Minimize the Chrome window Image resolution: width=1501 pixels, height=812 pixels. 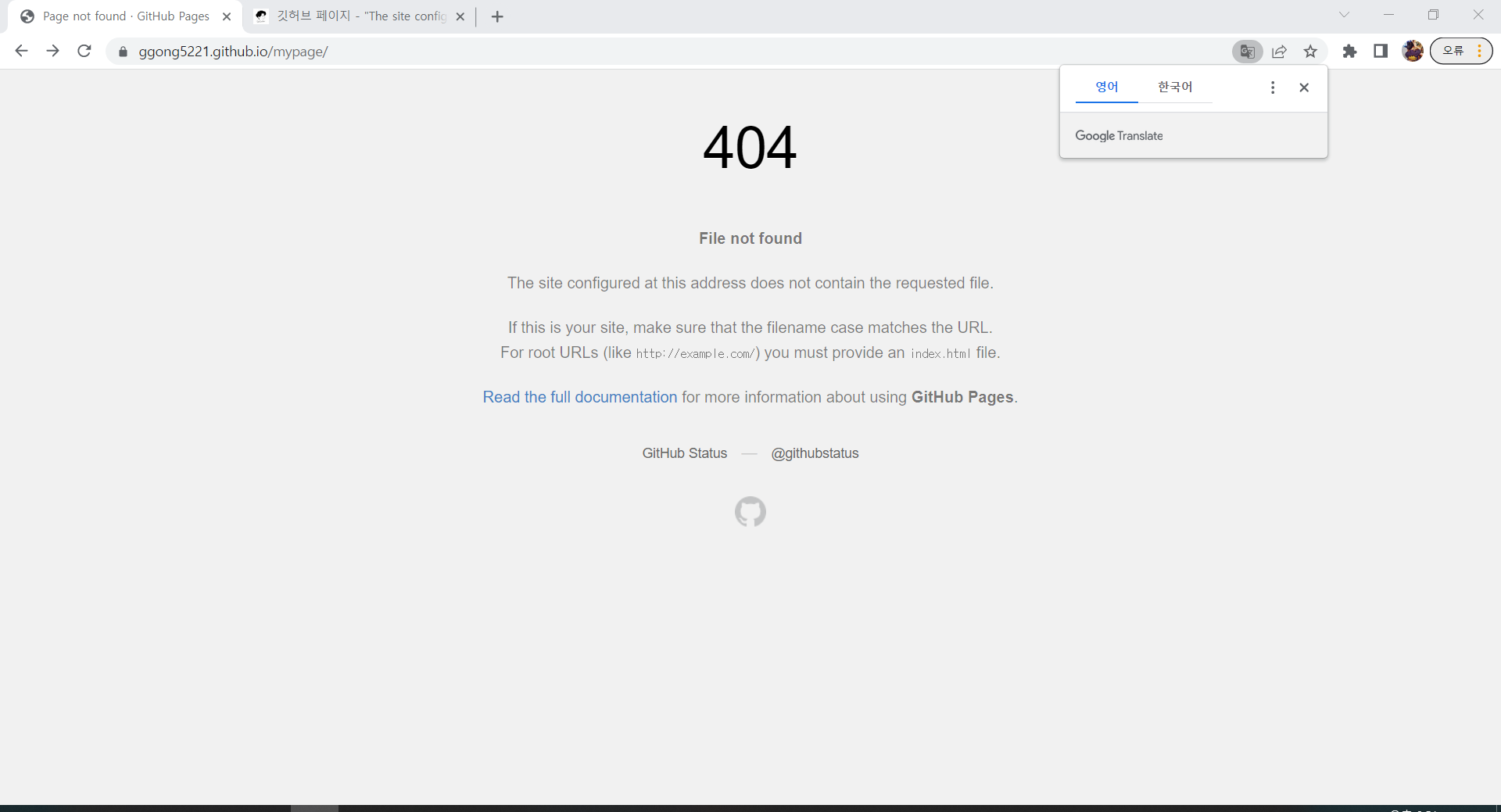1388,15
